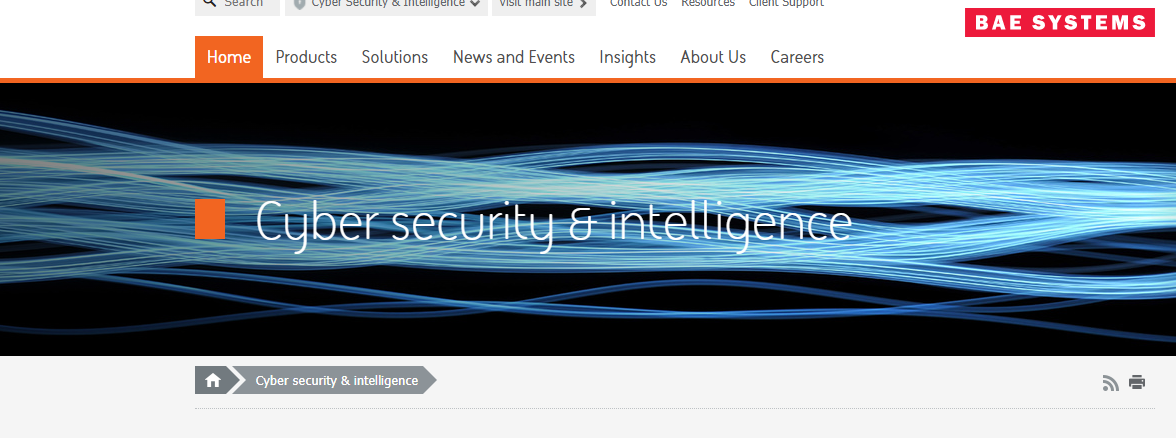1176x438 pixels.
Task: Click the magnifying glass search icon
Action: pos(209,3)
